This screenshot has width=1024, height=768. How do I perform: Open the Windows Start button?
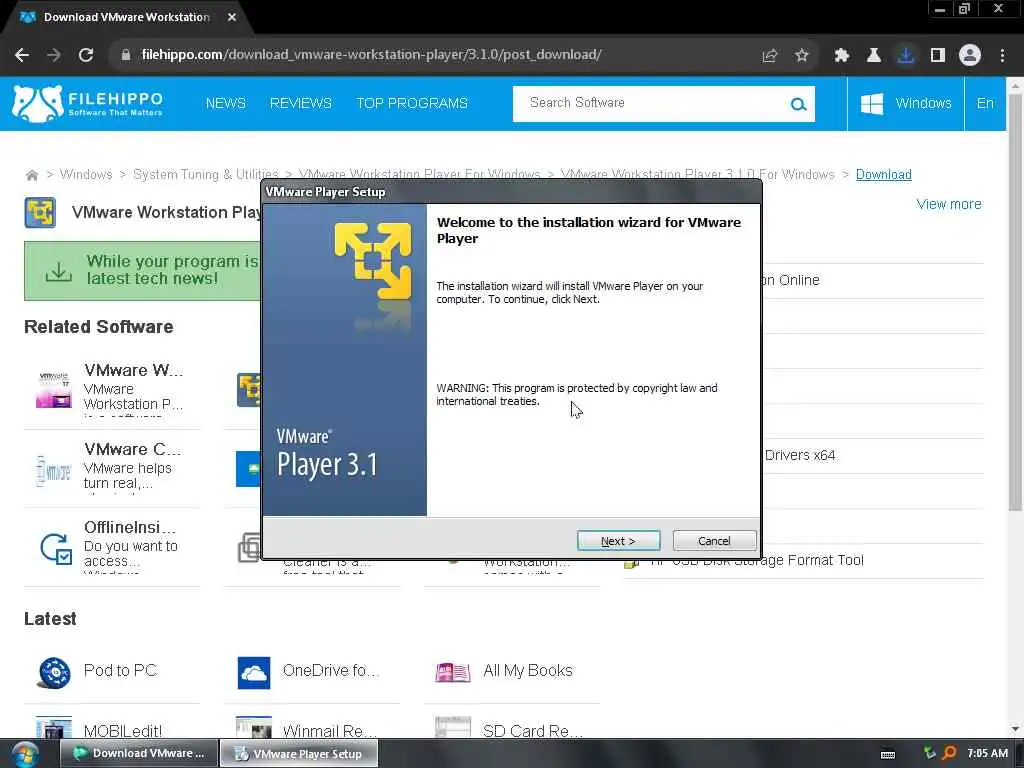point(25,755)
